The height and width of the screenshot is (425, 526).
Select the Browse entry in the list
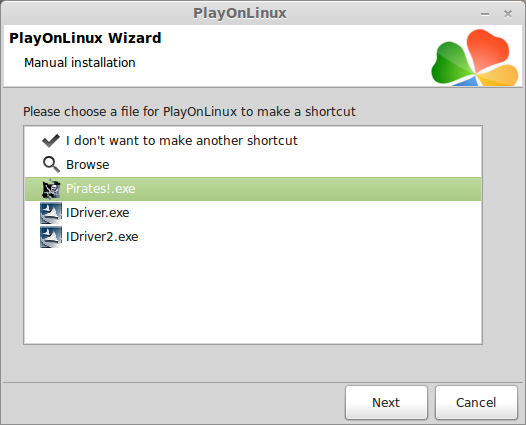coord(253,165)
